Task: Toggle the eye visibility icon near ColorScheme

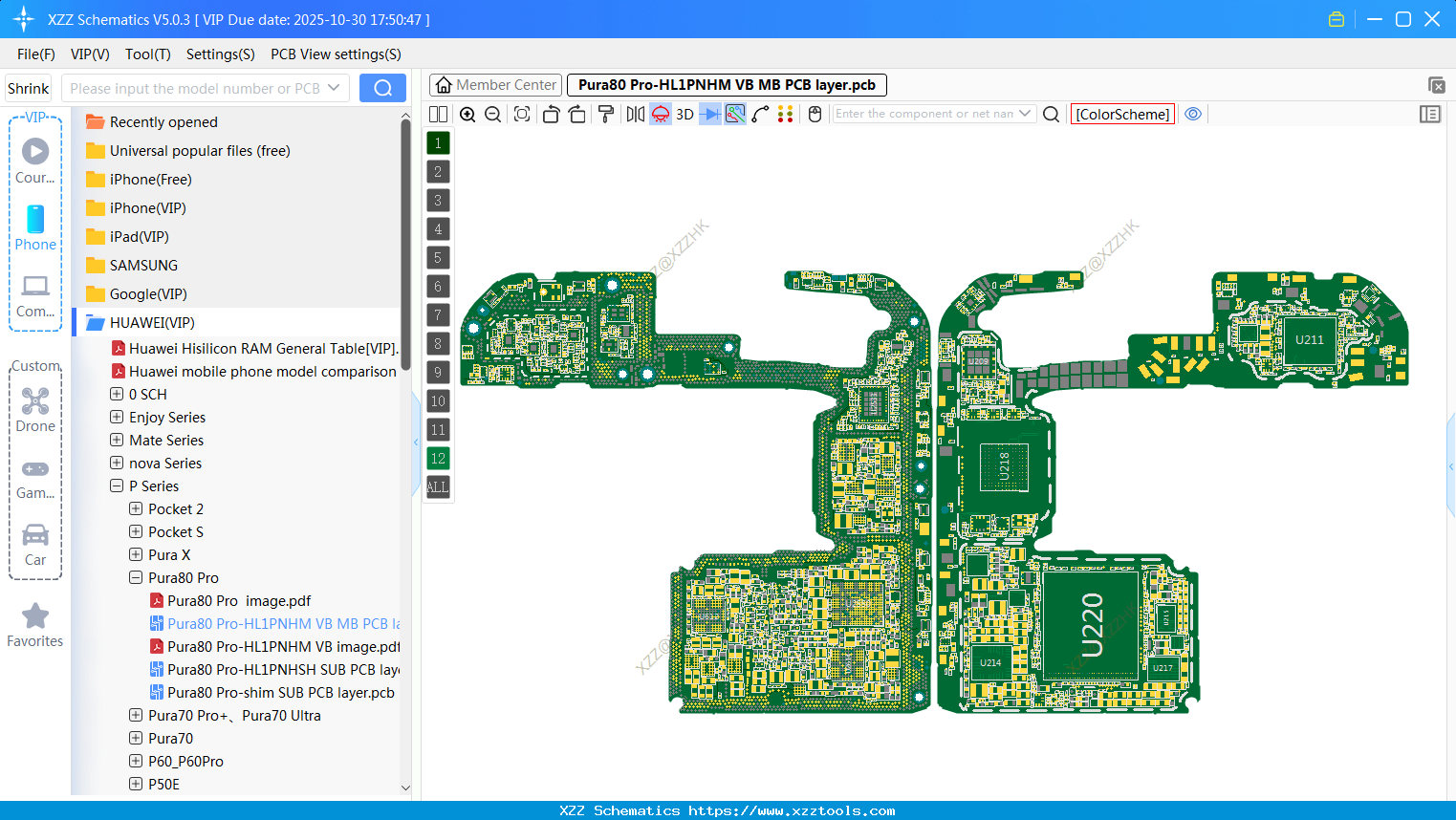Action: point(1192,114)
